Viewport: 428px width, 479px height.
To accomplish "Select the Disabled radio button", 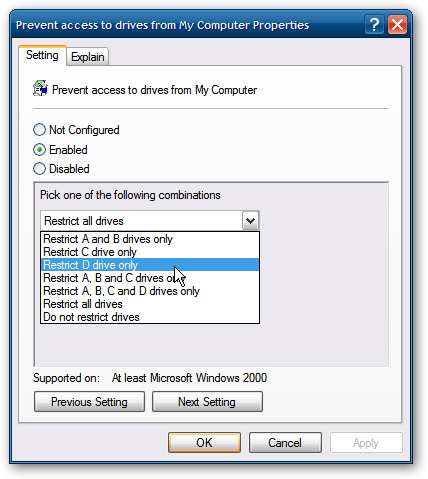I will 39,169.
